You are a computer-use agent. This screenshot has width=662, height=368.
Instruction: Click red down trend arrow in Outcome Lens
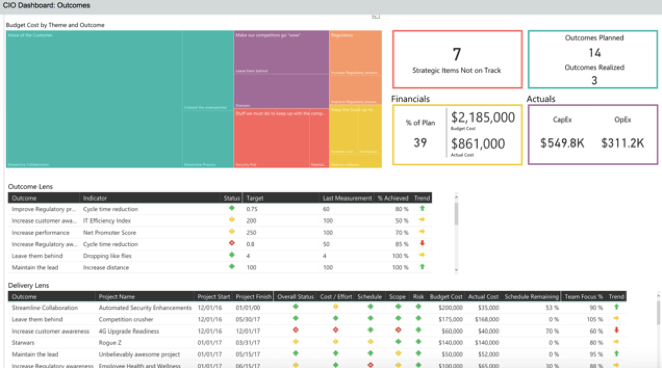click(422, 243)
